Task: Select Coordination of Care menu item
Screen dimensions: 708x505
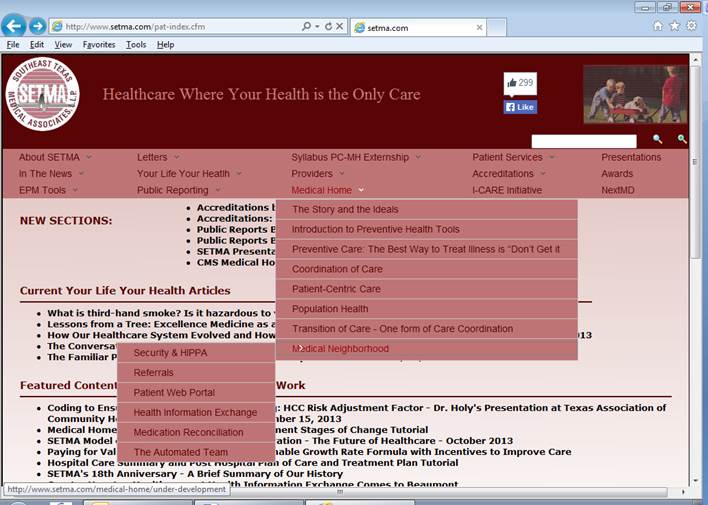Action: pyautogui.click(x=427, y=269)
